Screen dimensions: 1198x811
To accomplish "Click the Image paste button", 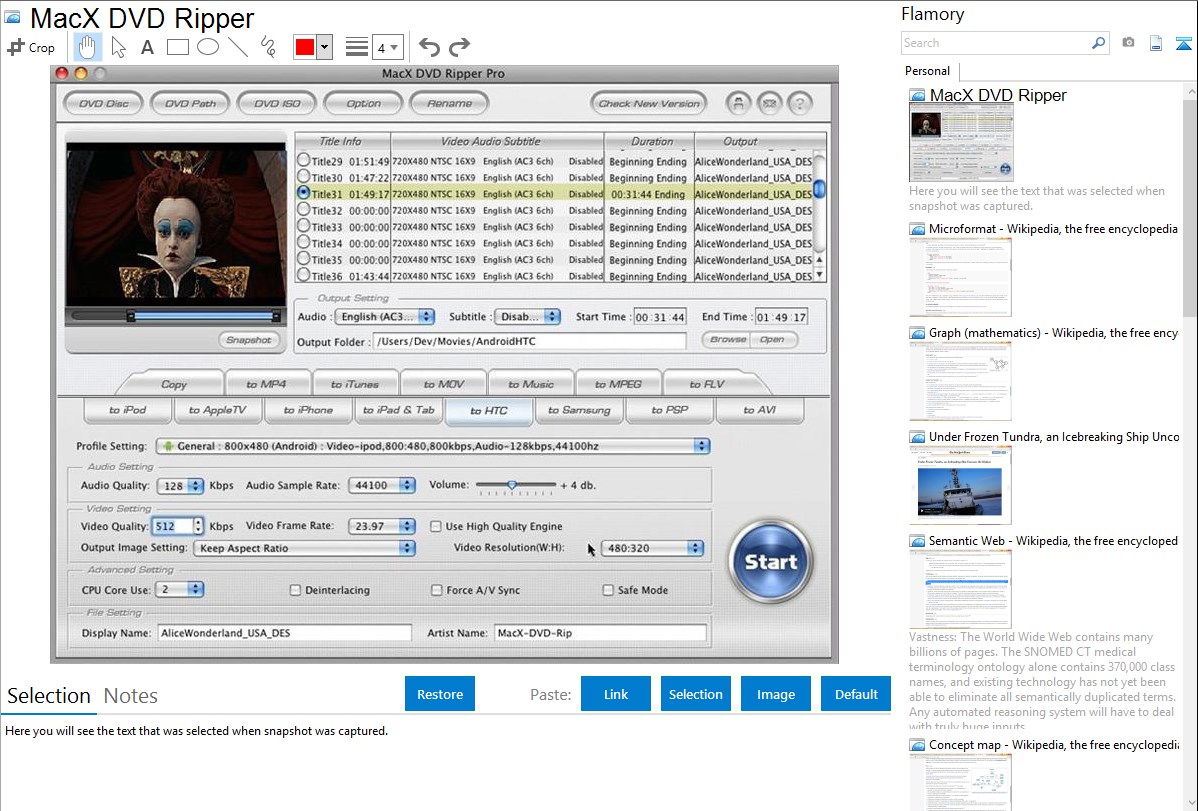I will pyautogui.click(x=776, y=694).
